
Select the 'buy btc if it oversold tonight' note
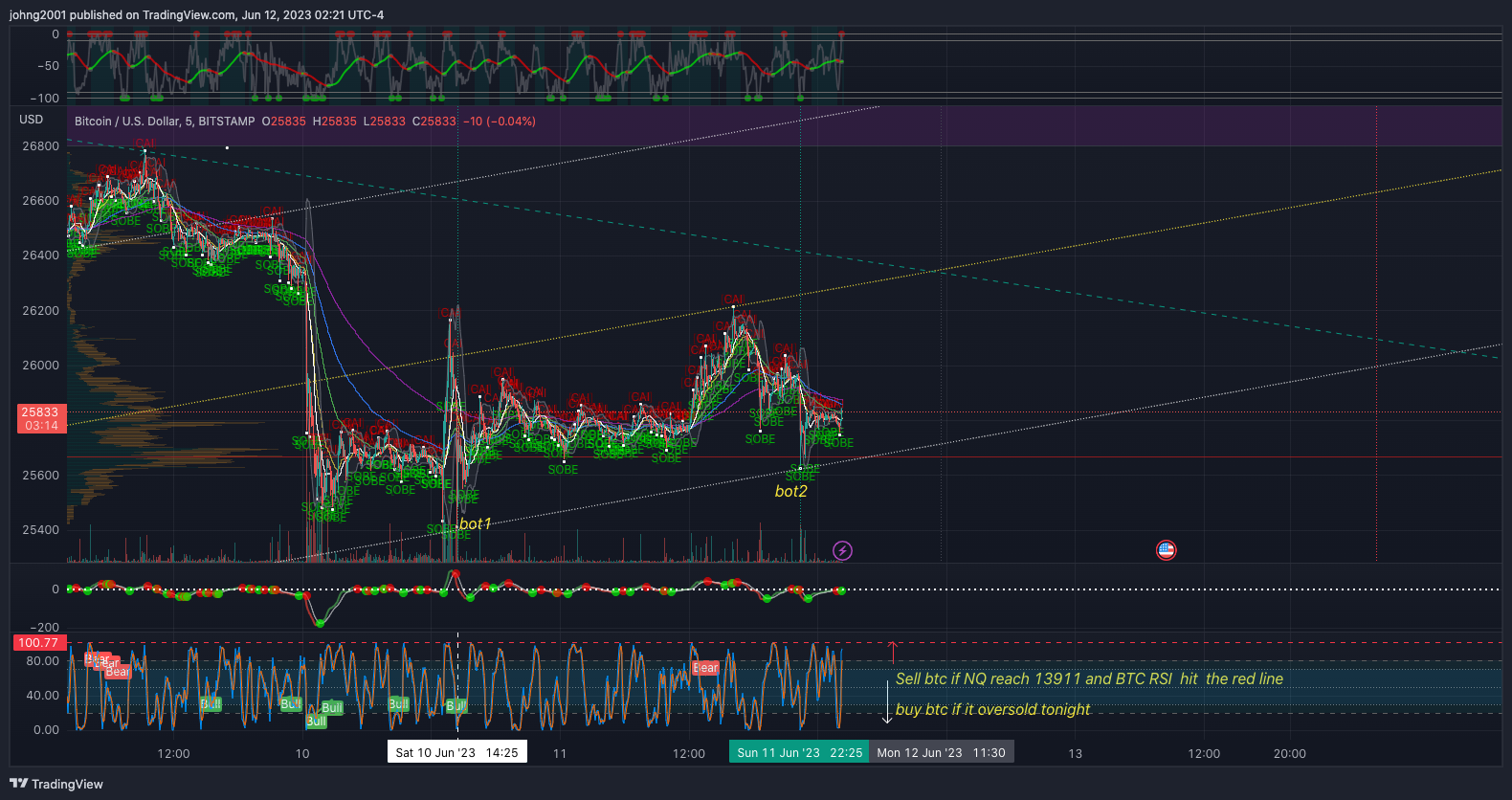pos(992,709)
